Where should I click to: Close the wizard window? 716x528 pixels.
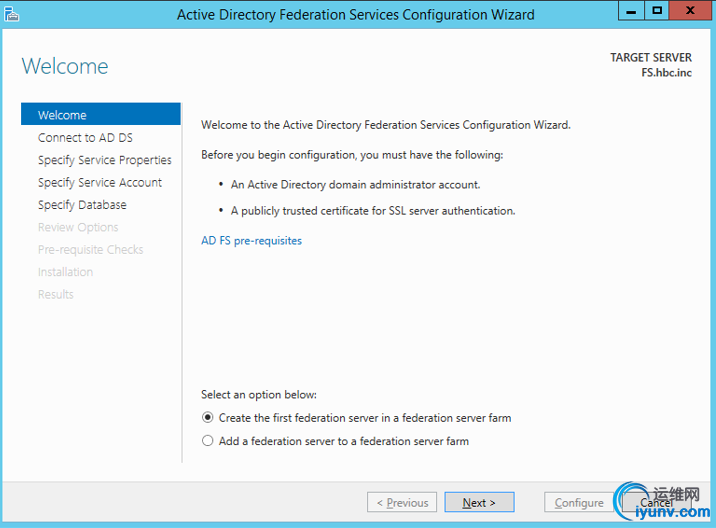[690, 11]
